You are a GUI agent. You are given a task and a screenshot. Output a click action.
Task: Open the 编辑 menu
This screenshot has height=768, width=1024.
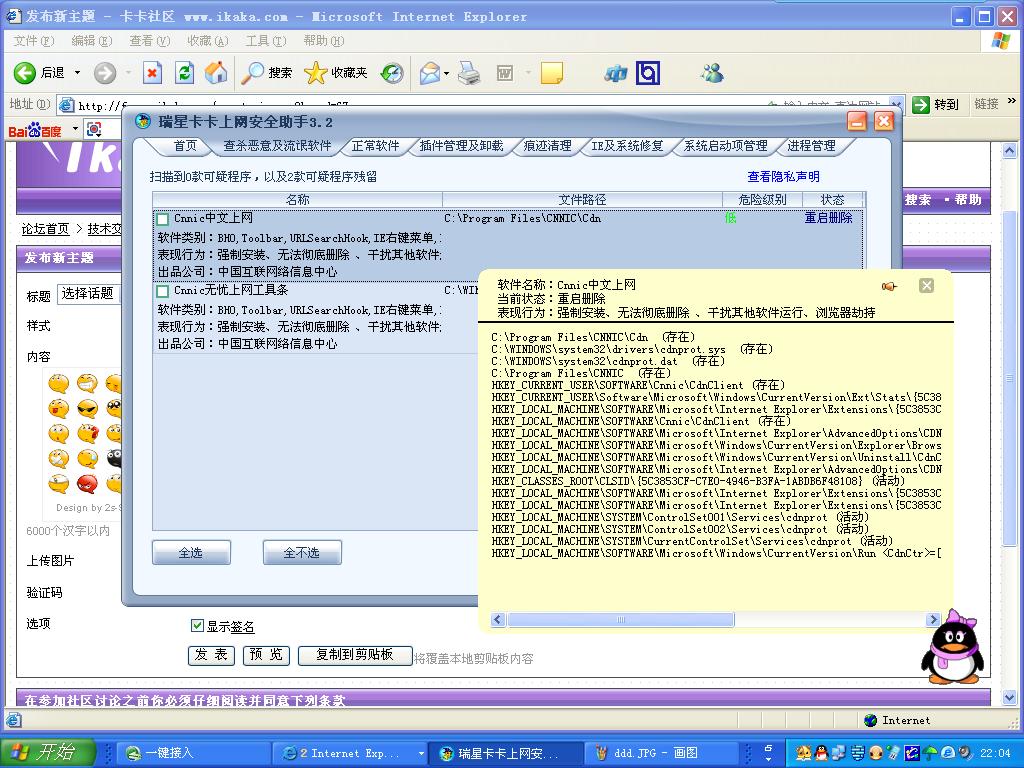(91, 40)
